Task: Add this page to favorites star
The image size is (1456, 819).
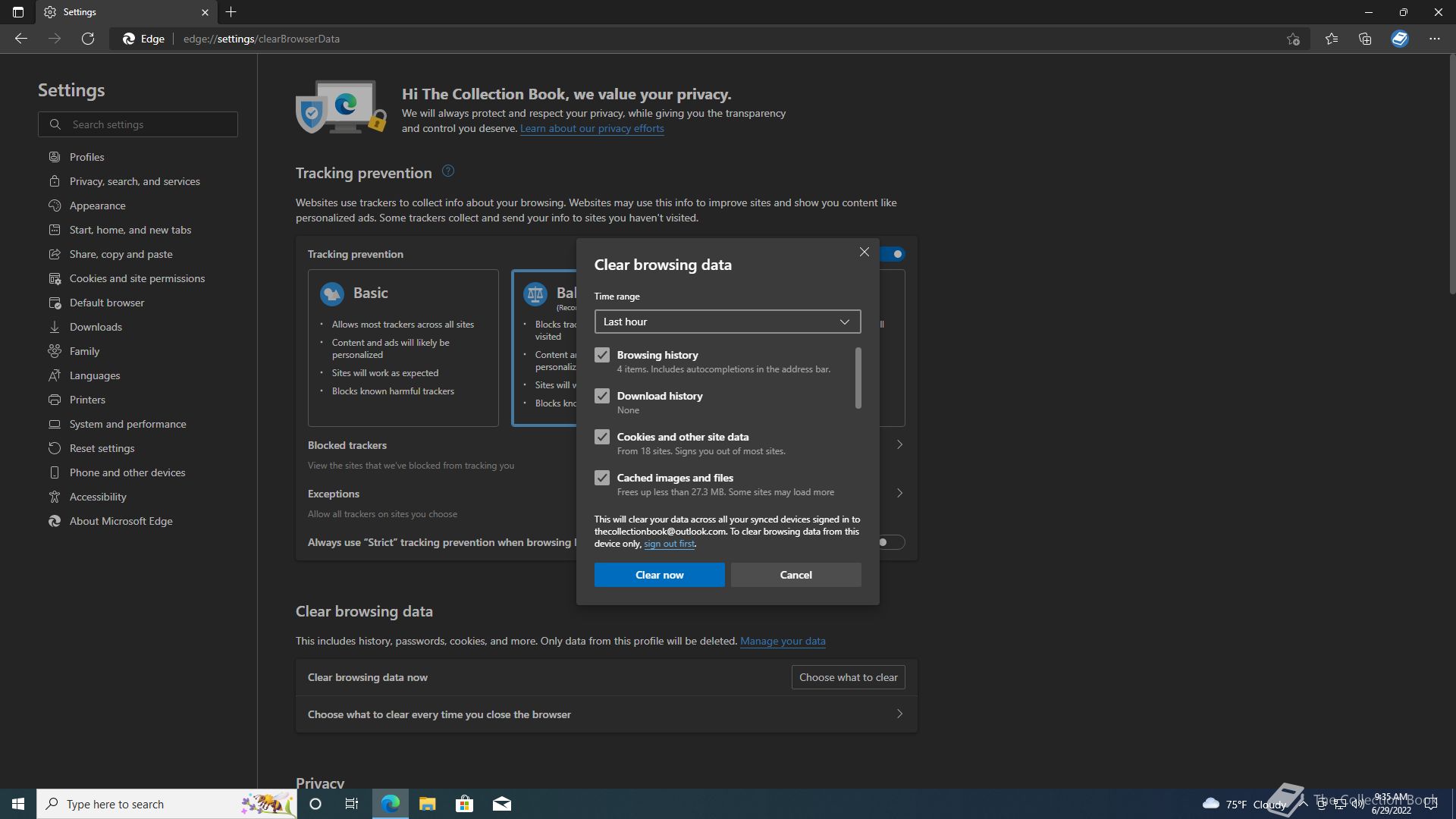Action: 1293,39
